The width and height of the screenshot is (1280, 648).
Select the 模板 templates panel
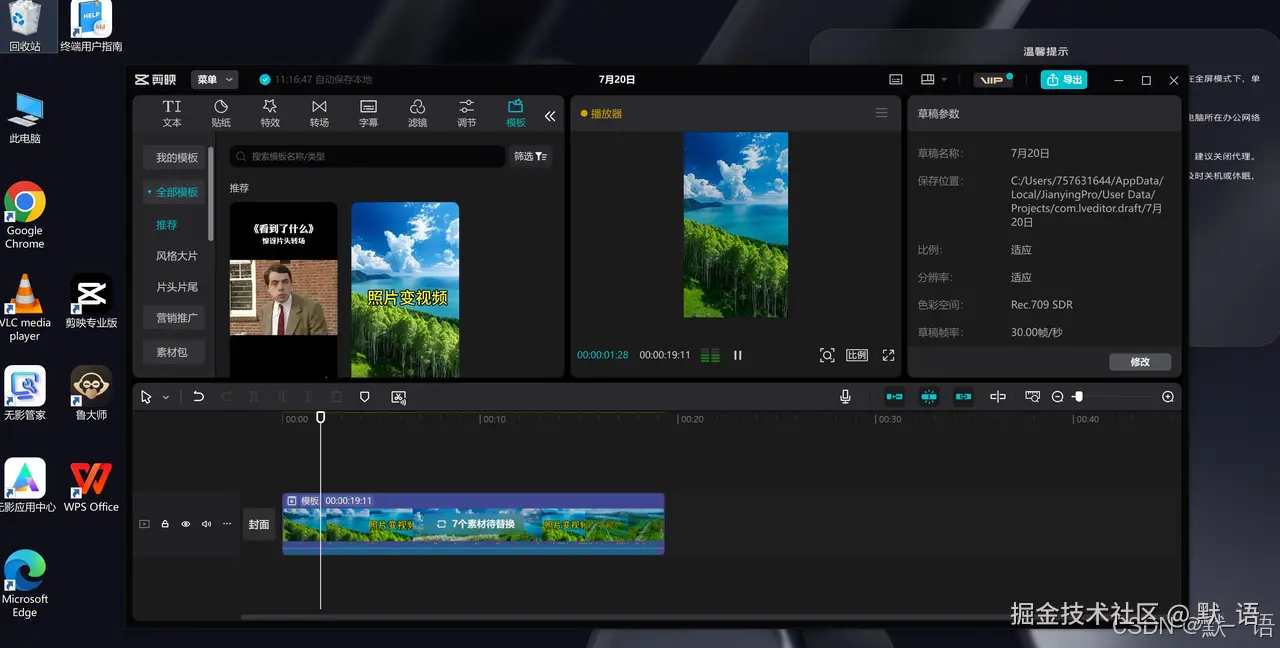tap(515, 113)
